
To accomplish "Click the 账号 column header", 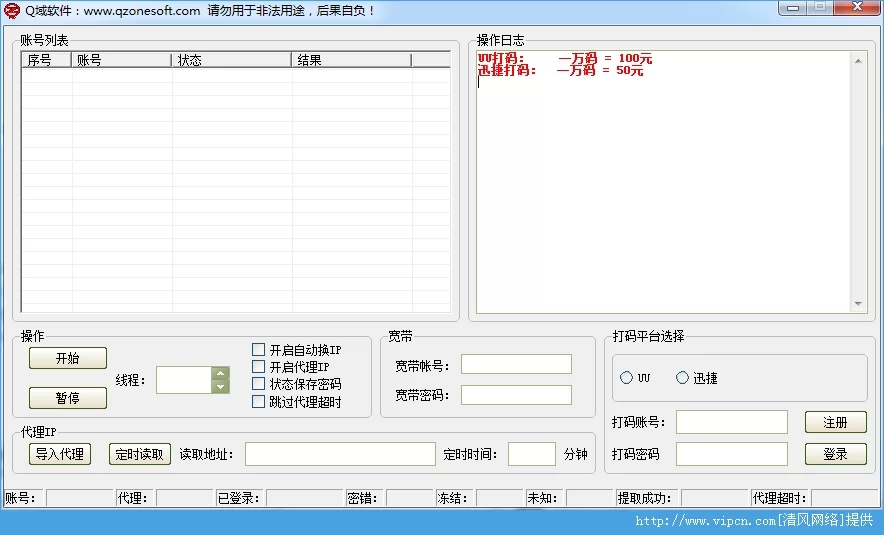I will [x=121, y=60].
